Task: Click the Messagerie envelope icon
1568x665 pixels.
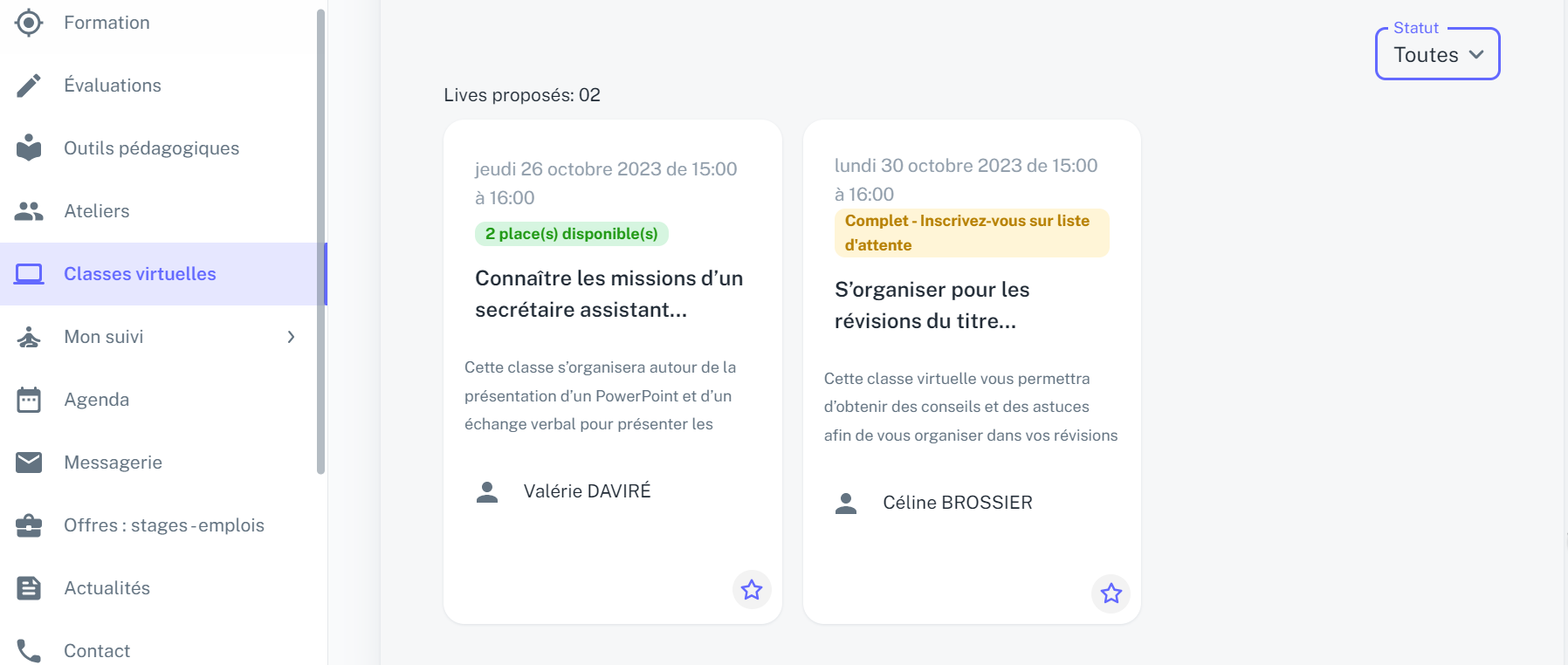Action: pyautogui.click(x=29, y=463)
